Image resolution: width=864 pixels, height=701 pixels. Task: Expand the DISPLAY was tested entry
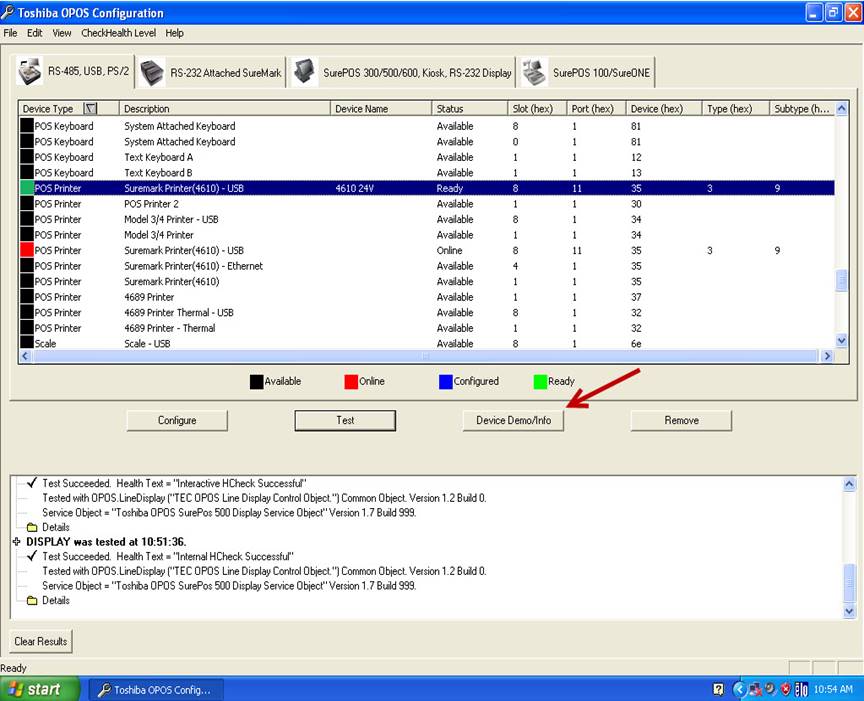[17, 541]
